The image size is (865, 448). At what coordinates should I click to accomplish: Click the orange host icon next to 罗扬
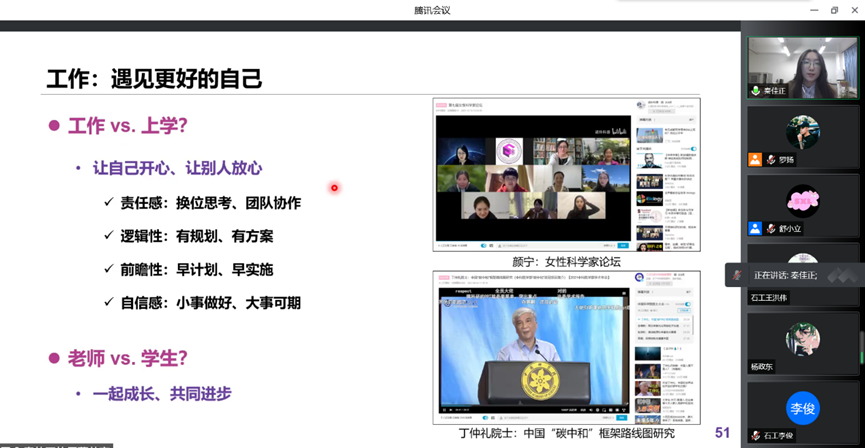[756, 160]
